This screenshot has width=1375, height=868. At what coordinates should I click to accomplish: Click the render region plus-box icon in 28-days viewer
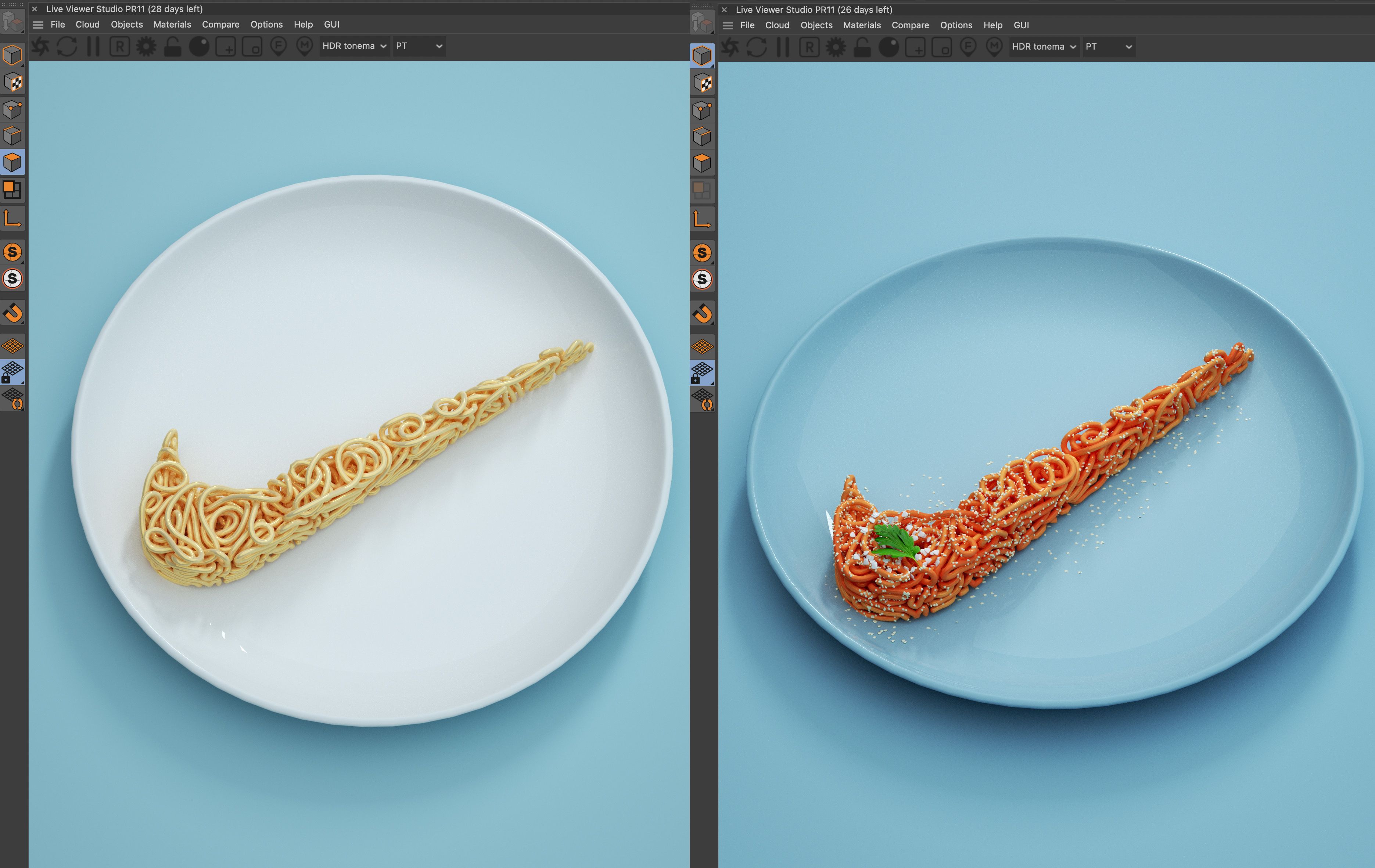(226, 46)
